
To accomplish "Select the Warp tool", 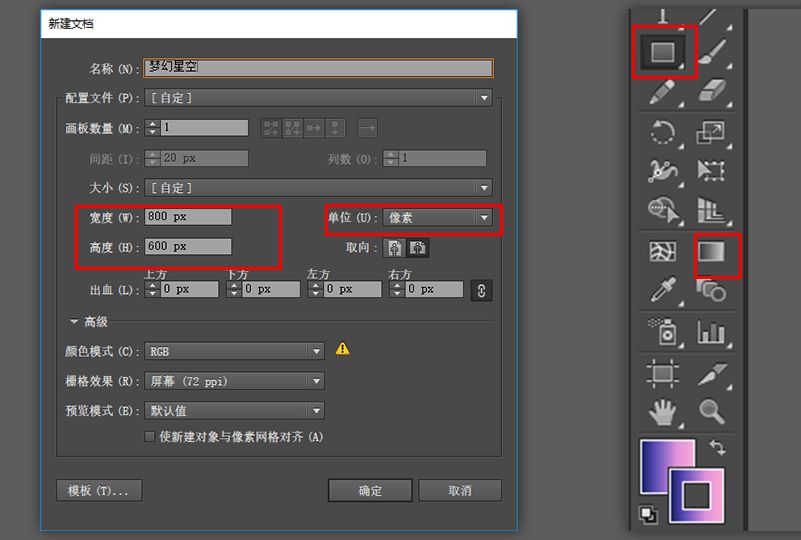I will coord(663,171).
